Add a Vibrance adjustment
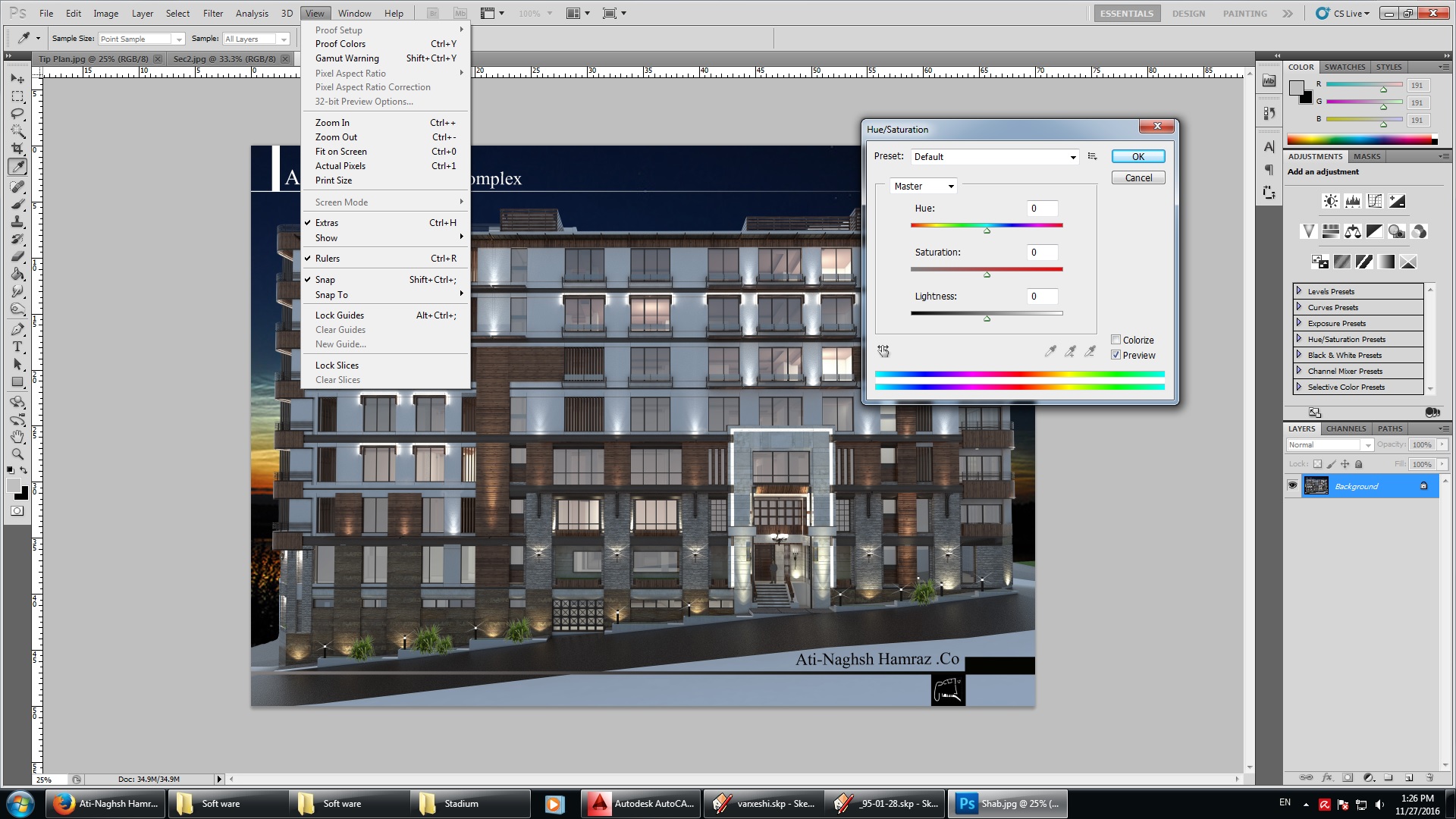This screenshot has height=819, width=1456. 1308,231
